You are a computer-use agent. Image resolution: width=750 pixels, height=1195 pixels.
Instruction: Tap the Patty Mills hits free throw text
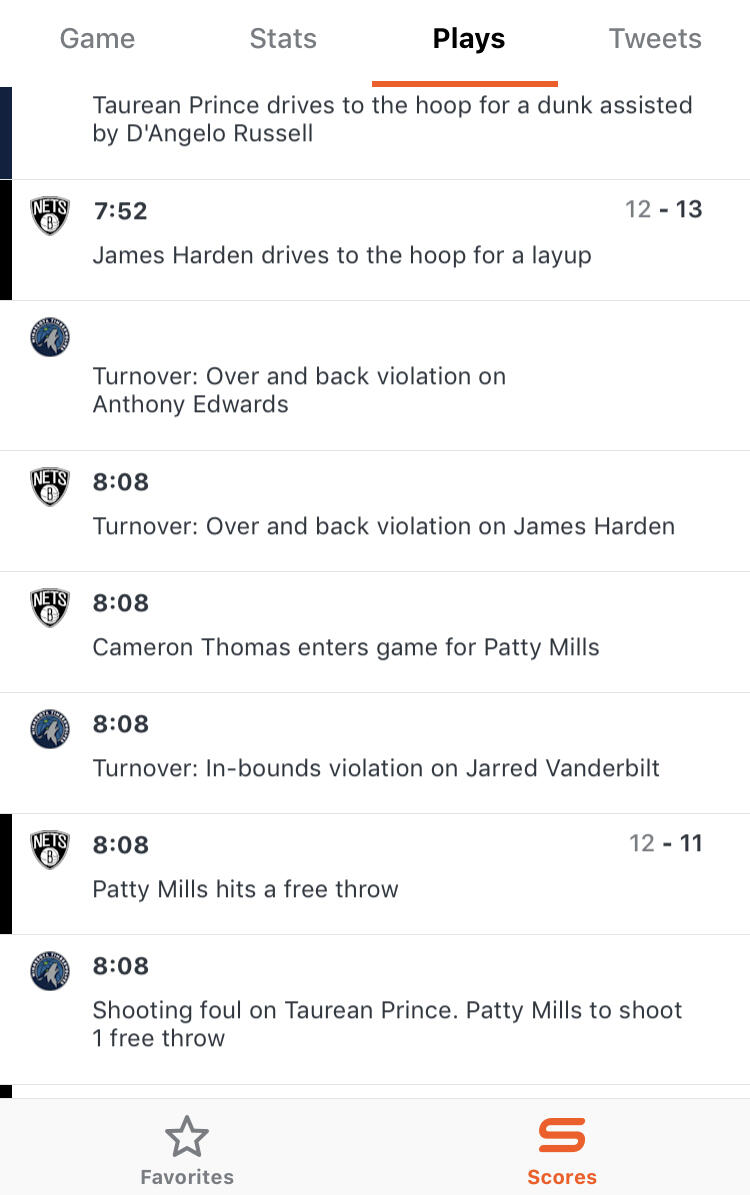245,889
